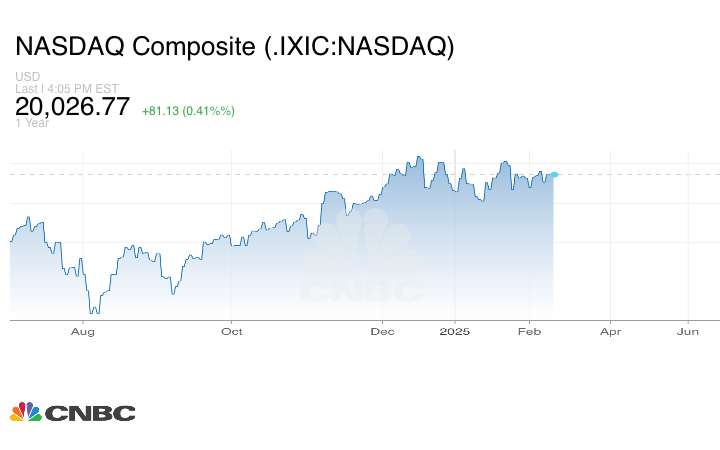Click the NASDAQ Composite chart title

pos(234,47)
